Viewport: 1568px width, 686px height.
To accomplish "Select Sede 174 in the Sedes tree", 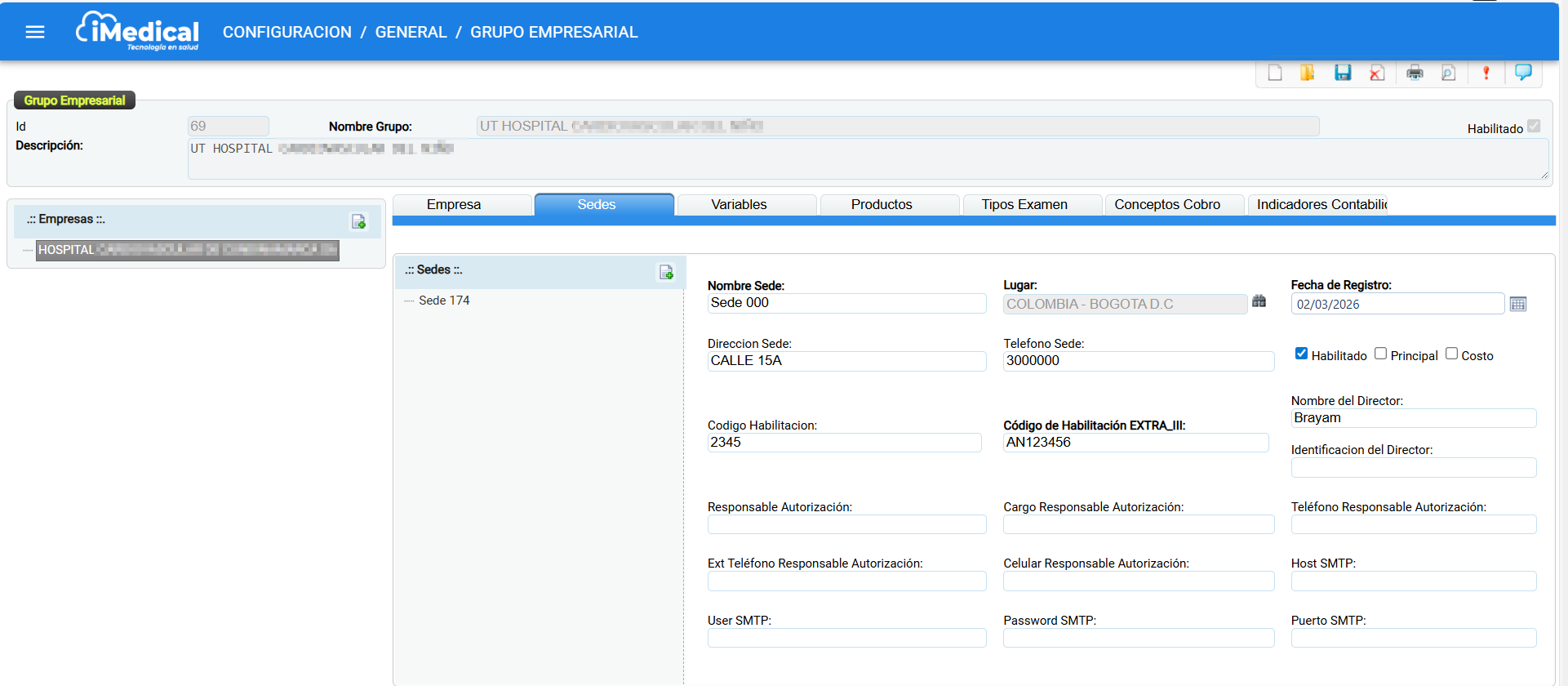I will click(444, 301).
